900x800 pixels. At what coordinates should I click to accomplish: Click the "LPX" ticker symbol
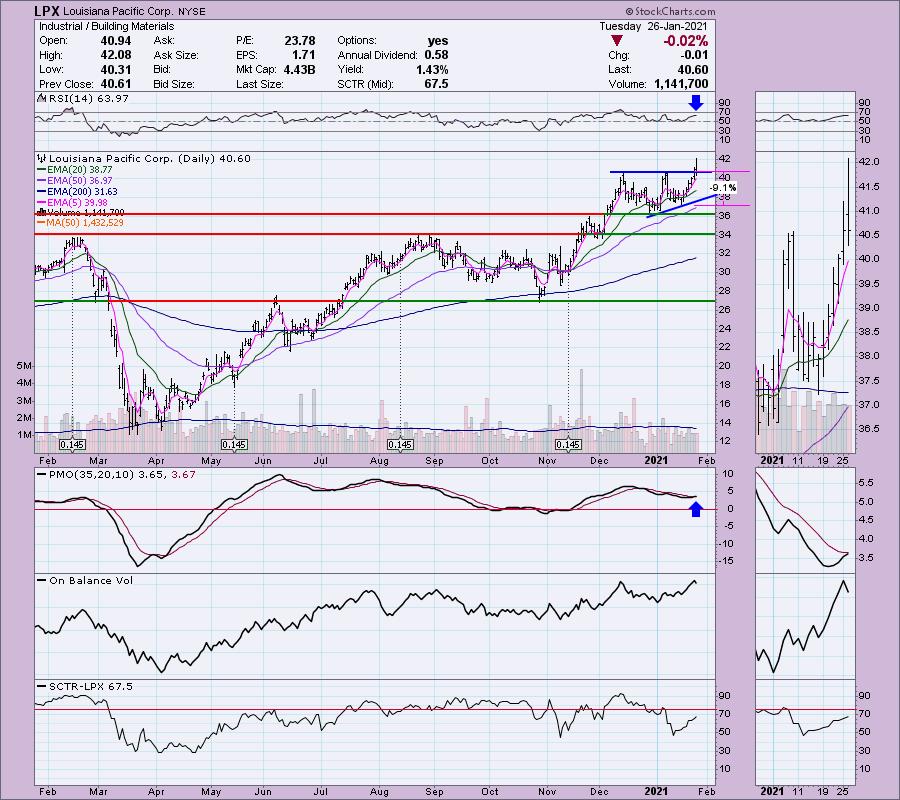click(x=46, y=11)
